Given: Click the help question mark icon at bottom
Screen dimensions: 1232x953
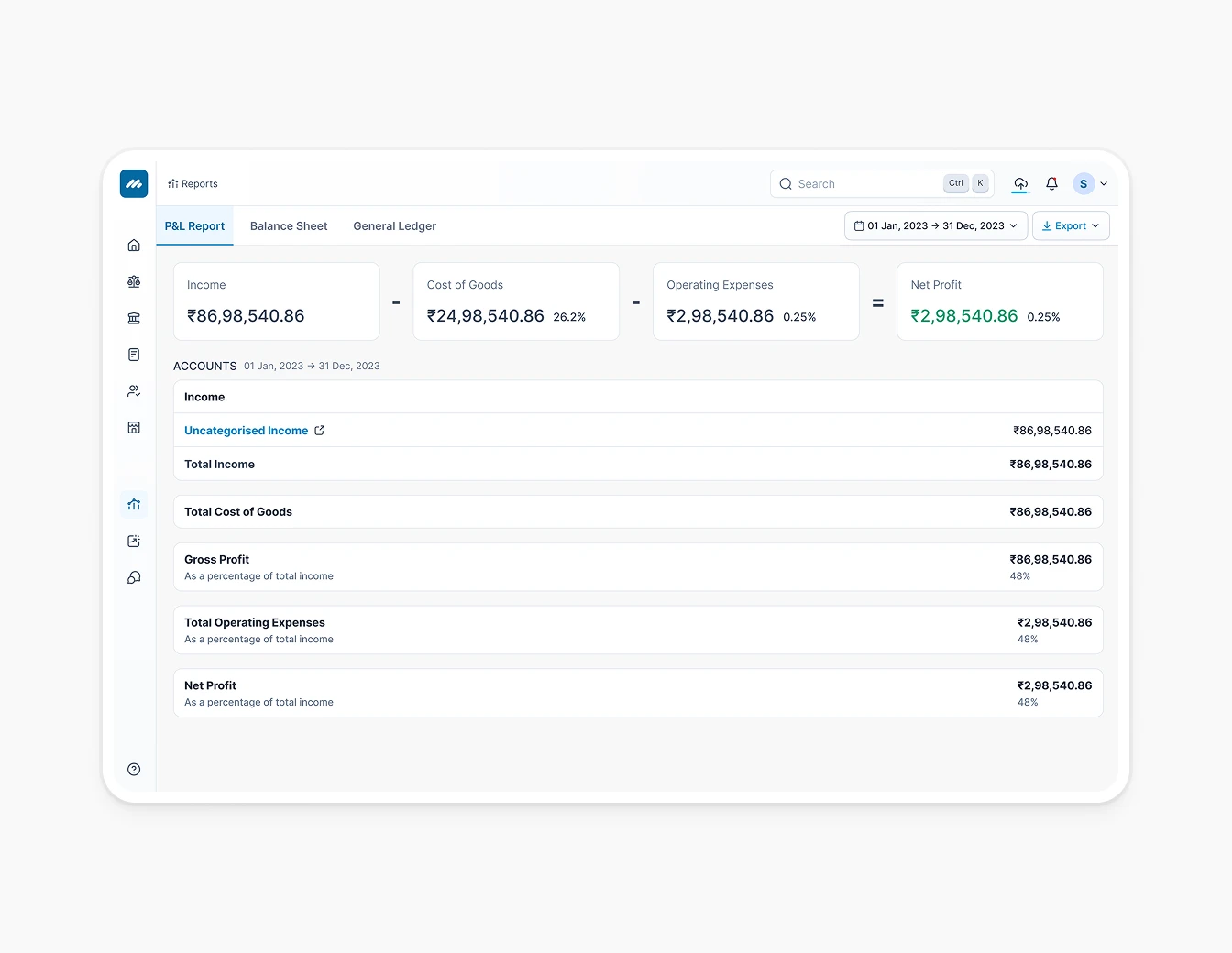Looking at the screenshot, I should [x=134, y=769].
